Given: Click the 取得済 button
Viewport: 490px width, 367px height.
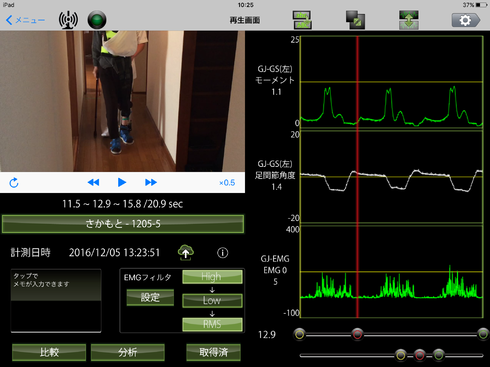Looking at the screenshot, I should (213, 352).
